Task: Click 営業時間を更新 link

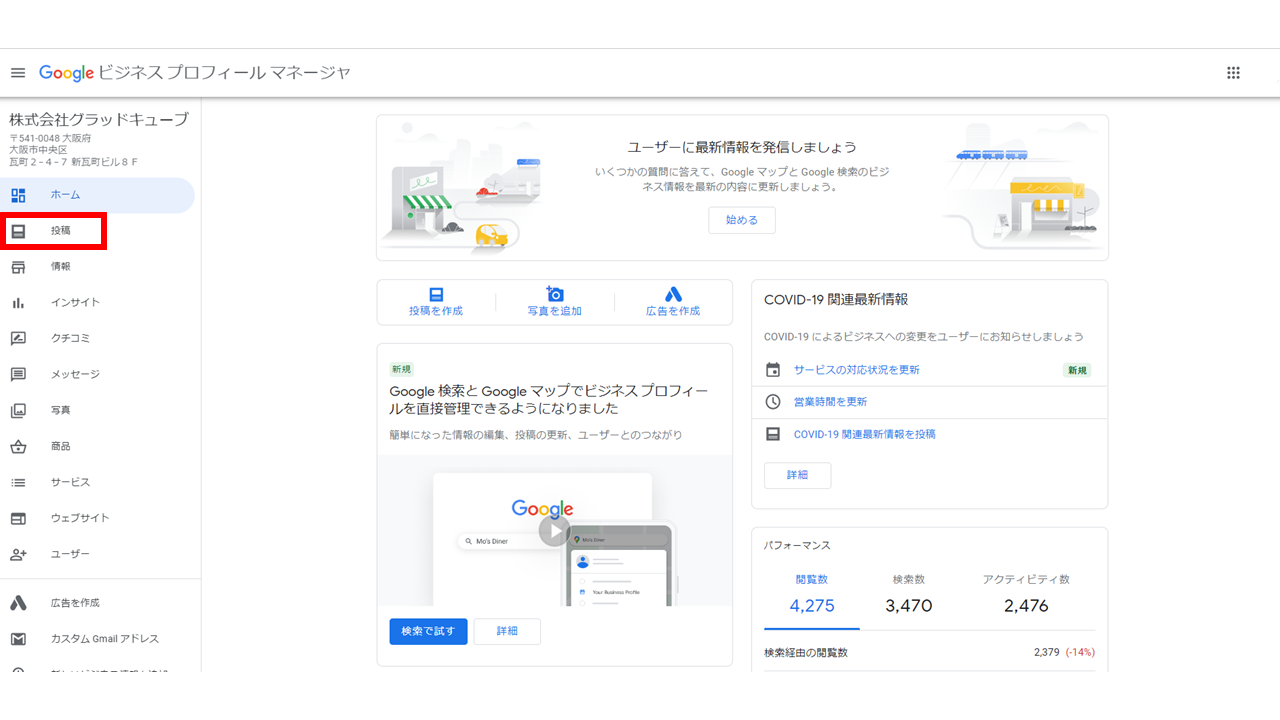Action: click(831, 402)
